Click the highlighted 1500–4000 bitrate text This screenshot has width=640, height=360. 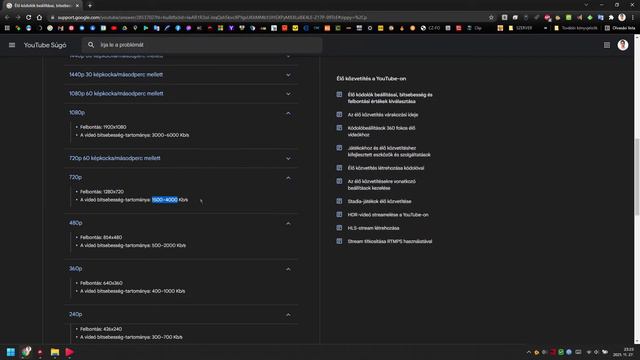(x=164, y=200)
